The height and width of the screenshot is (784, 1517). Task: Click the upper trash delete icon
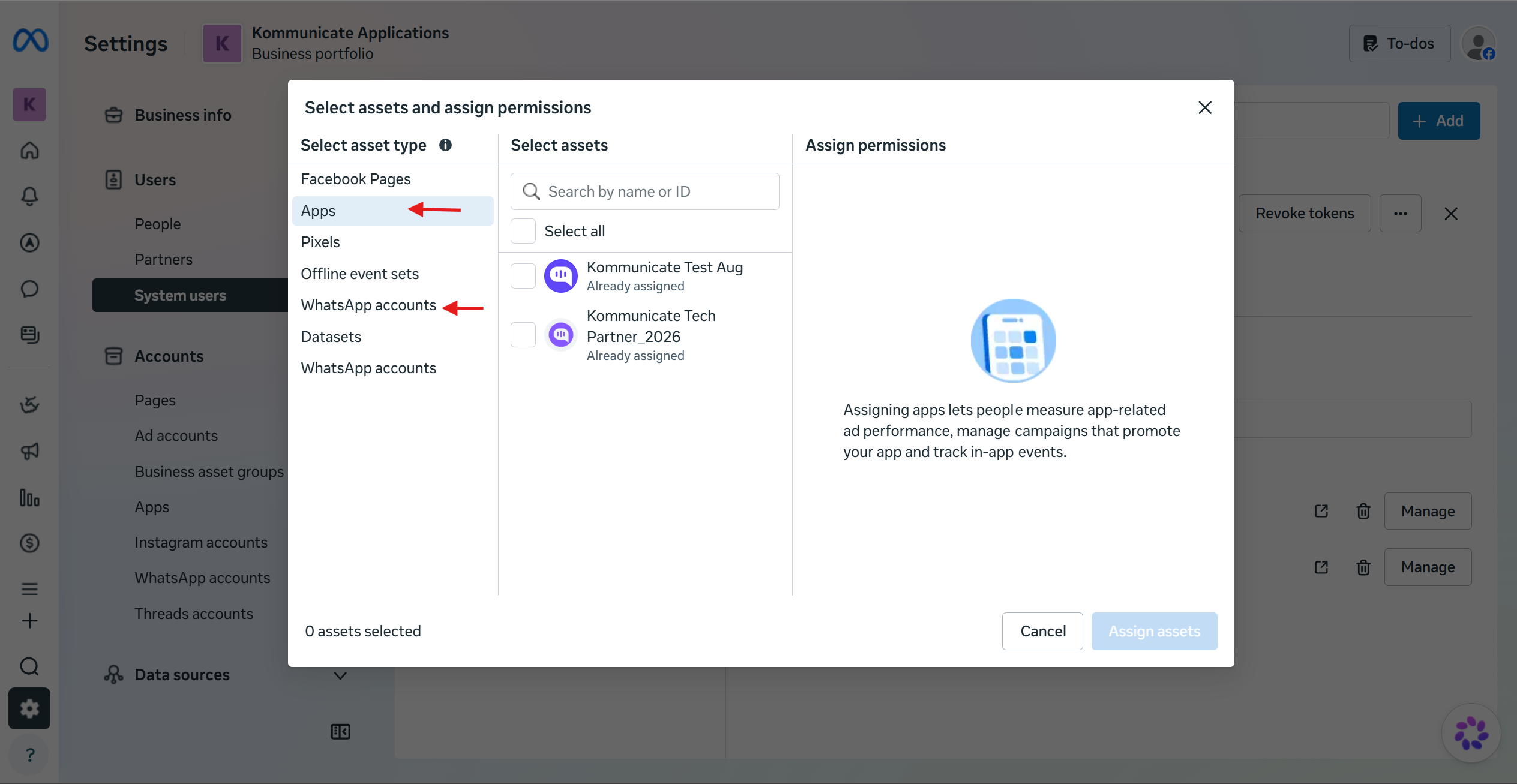click(x=1363, y=511)
